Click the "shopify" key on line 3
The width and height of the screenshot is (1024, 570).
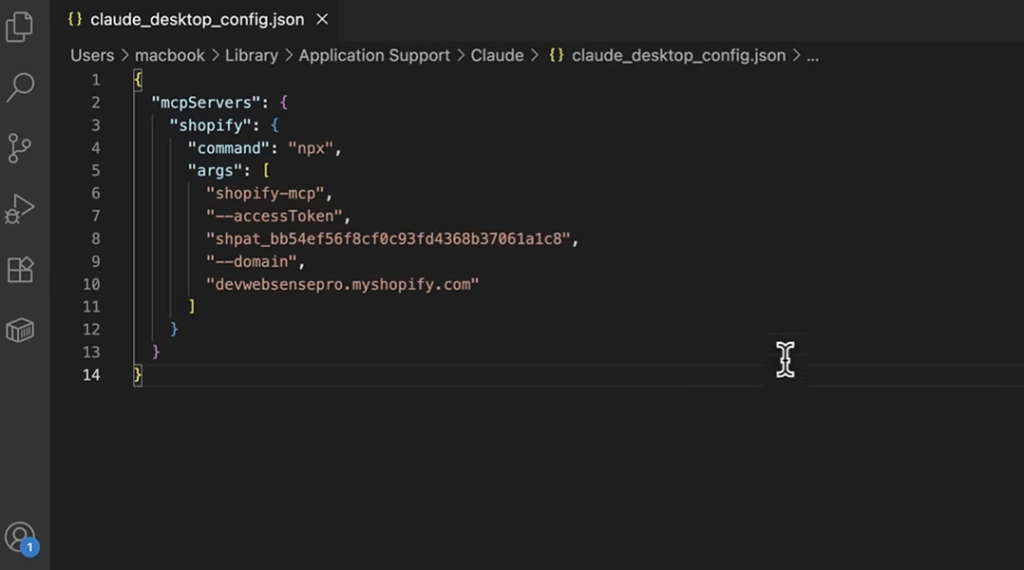tap(210, 125)
